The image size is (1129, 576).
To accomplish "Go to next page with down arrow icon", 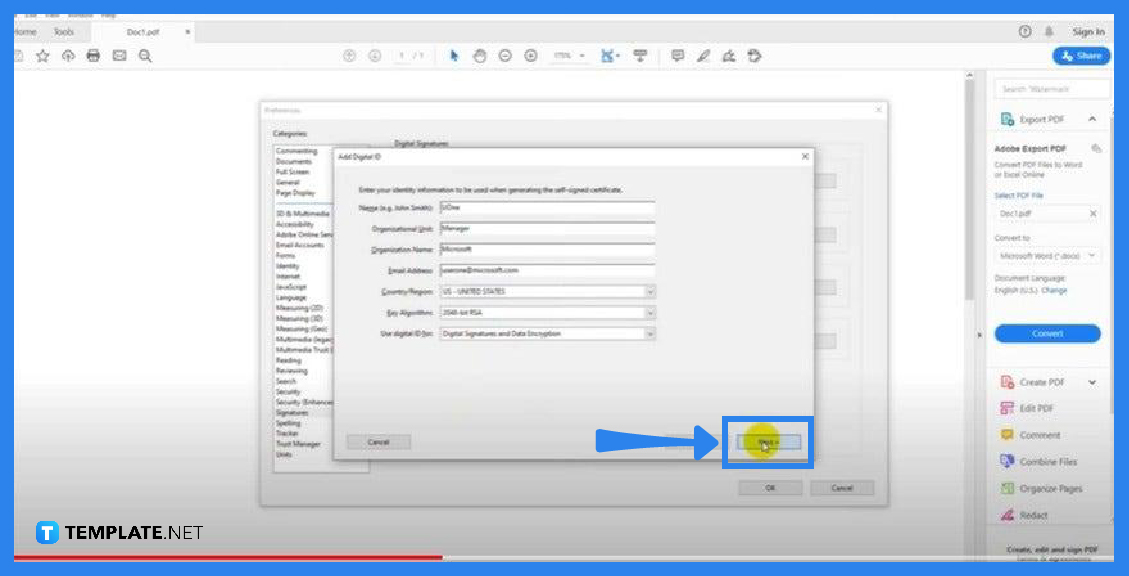I will click(374, 55).
